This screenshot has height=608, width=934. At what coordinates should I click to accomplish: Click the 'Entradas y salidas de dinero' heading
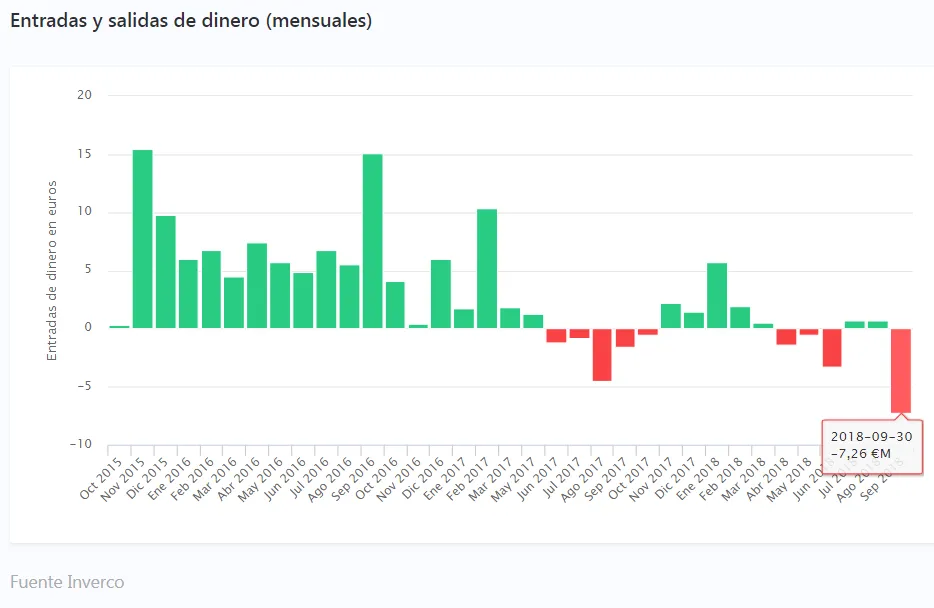191,21
